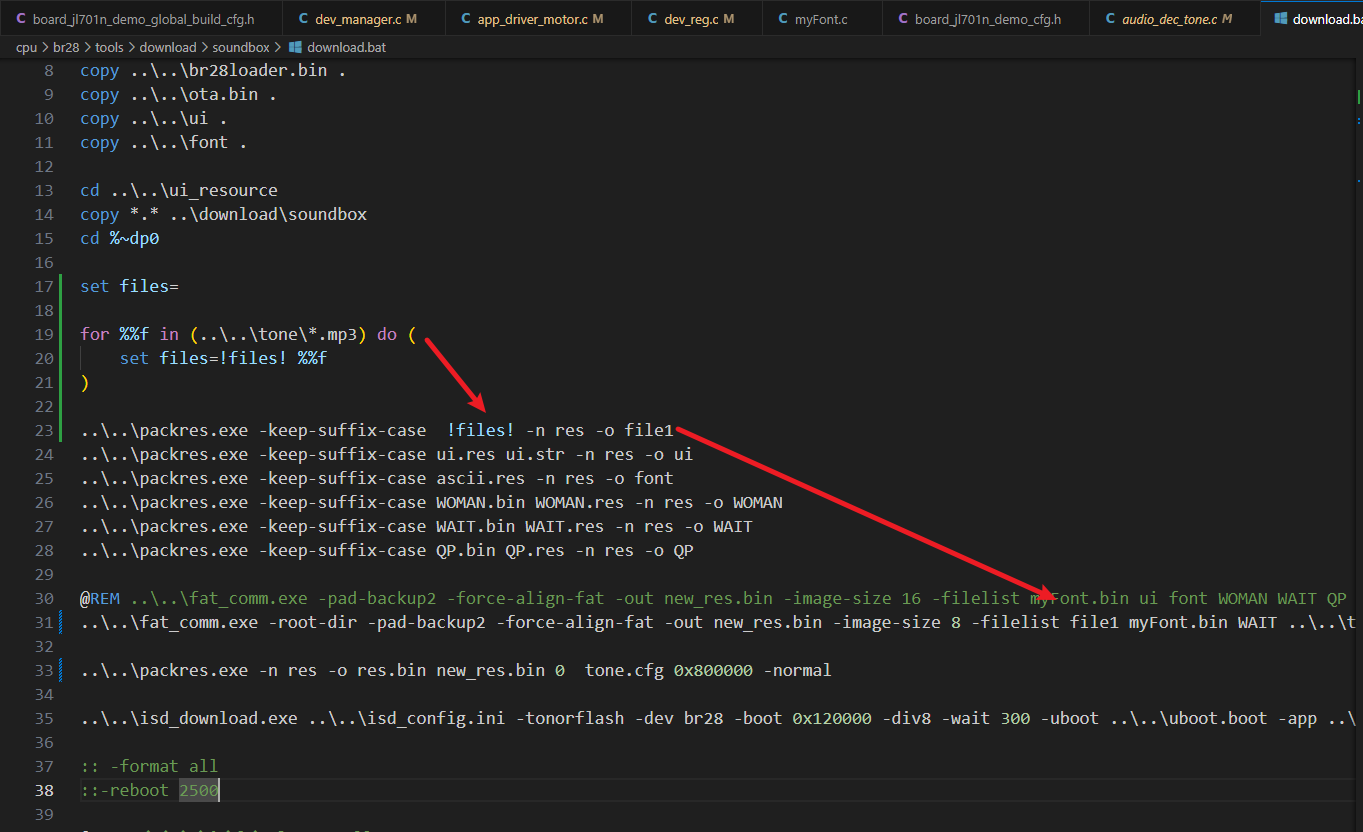Click "WOMAN.bin" on line 26
Screen dimensions: 1363x832
point(480,502)
